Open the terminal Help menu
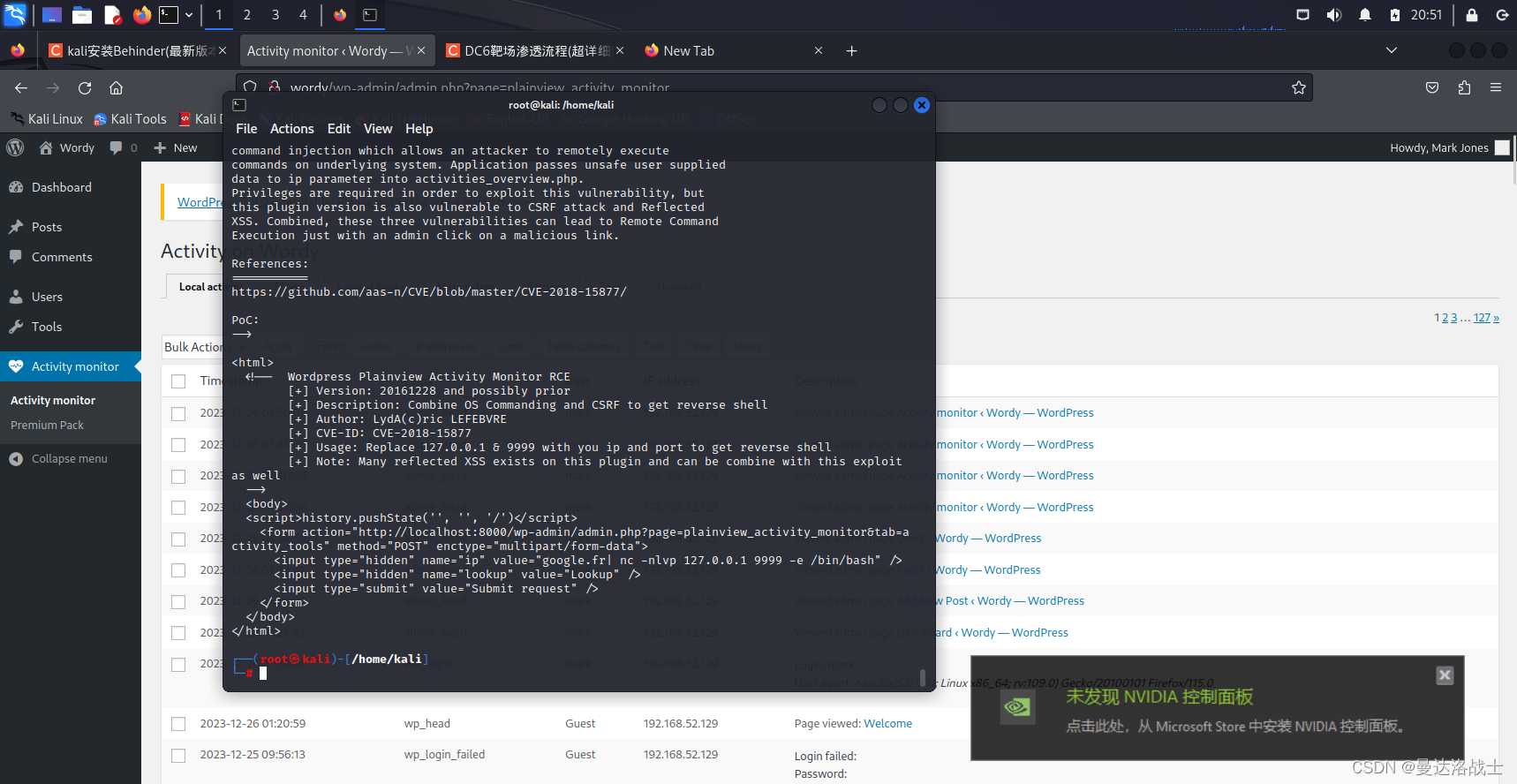The image size is (1517, 784). 419,129
